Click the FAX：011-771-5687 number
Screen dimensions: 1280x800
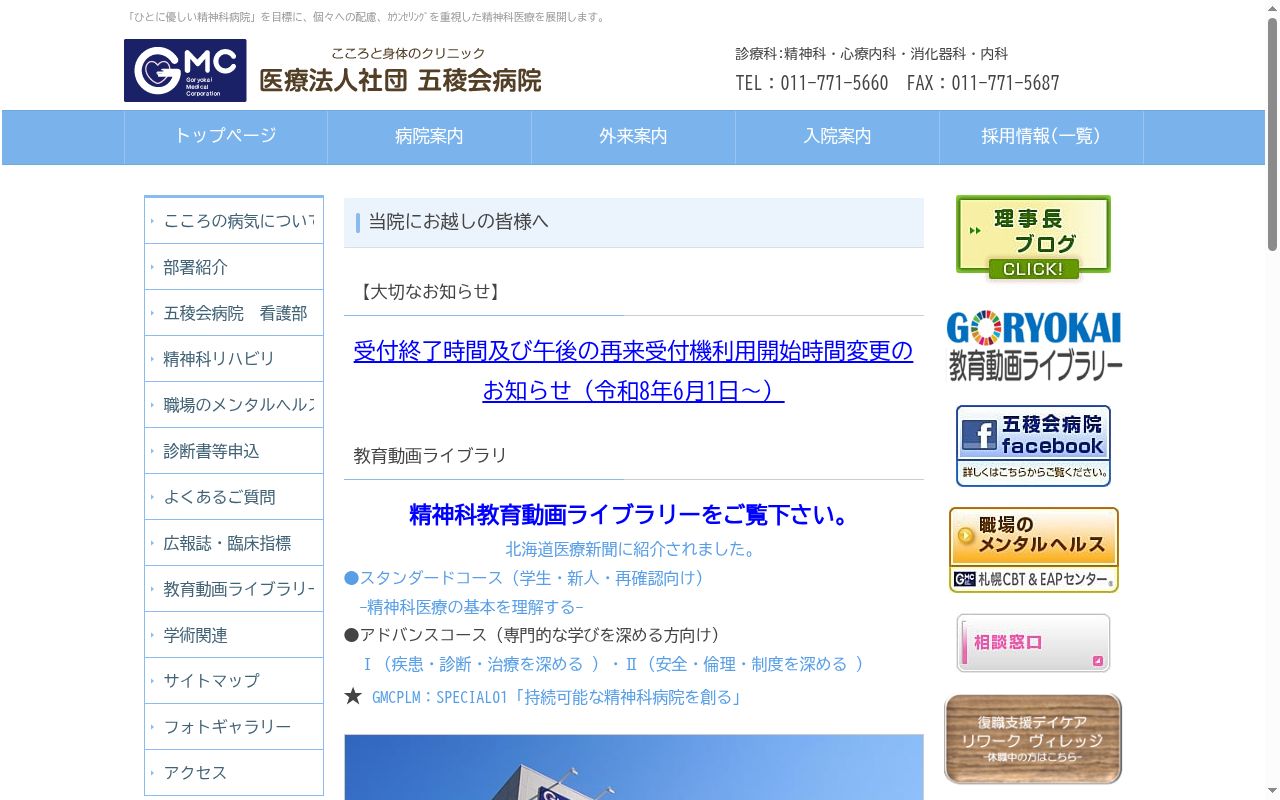(x=983, y=83)
